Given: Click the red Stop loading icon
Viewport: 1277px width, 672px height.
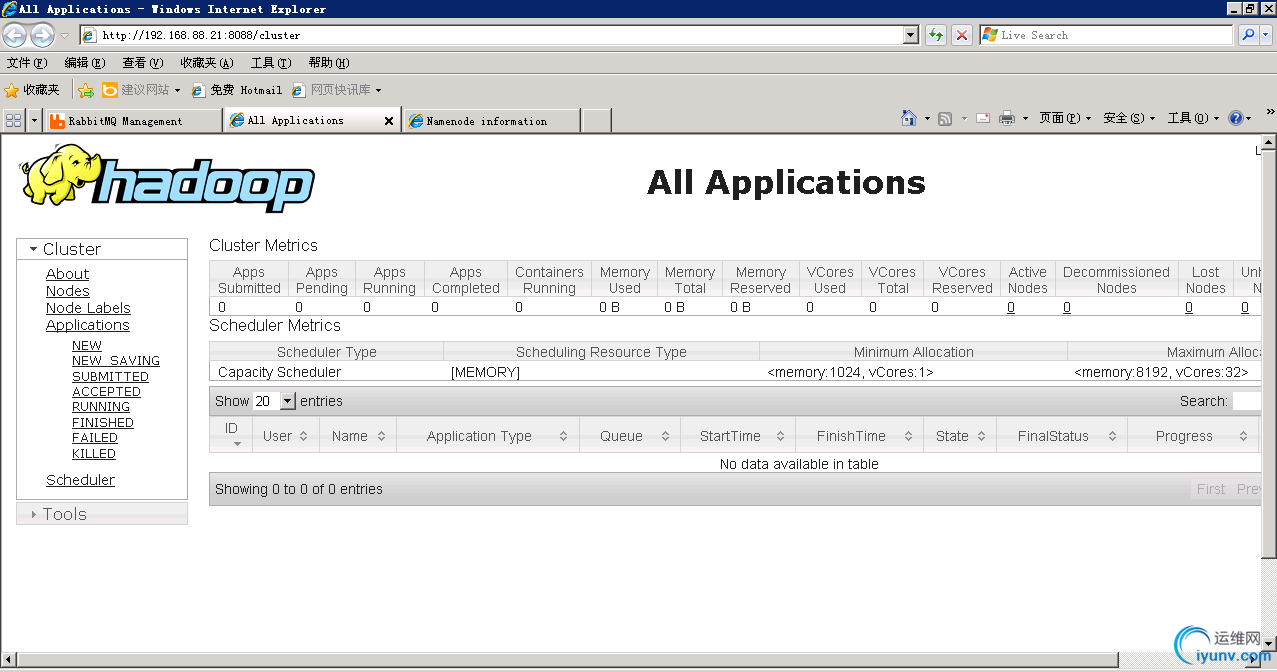Looking at the screenshot, I should pos(961,35).
